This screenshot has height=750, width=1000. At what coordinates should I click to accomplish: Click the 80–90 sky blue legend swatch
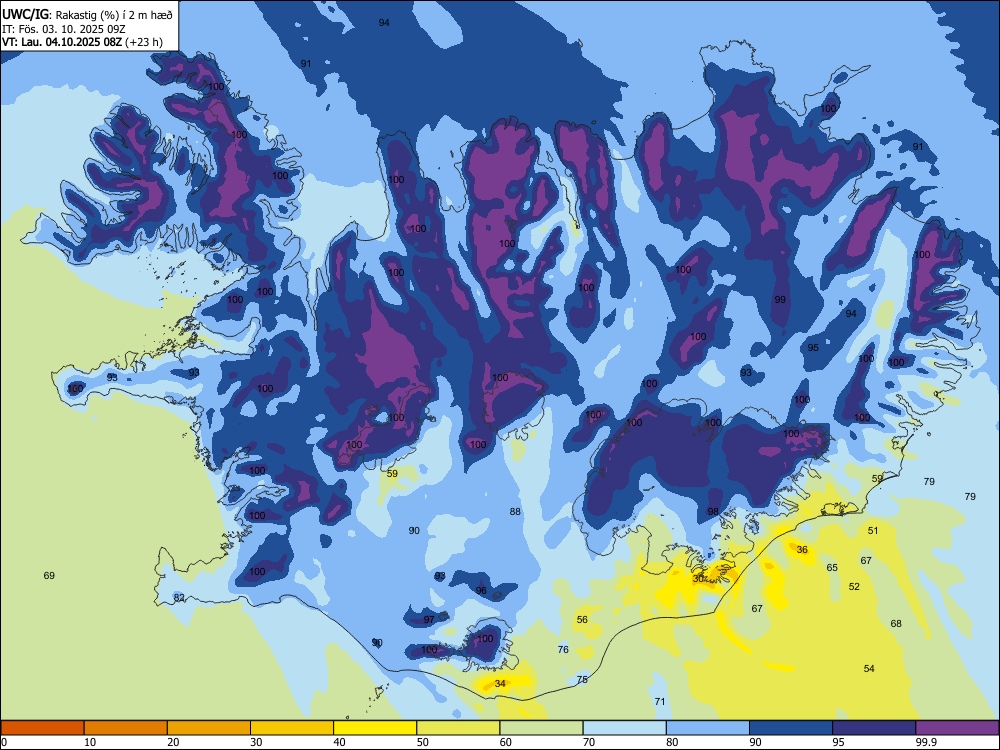(708, 728)
